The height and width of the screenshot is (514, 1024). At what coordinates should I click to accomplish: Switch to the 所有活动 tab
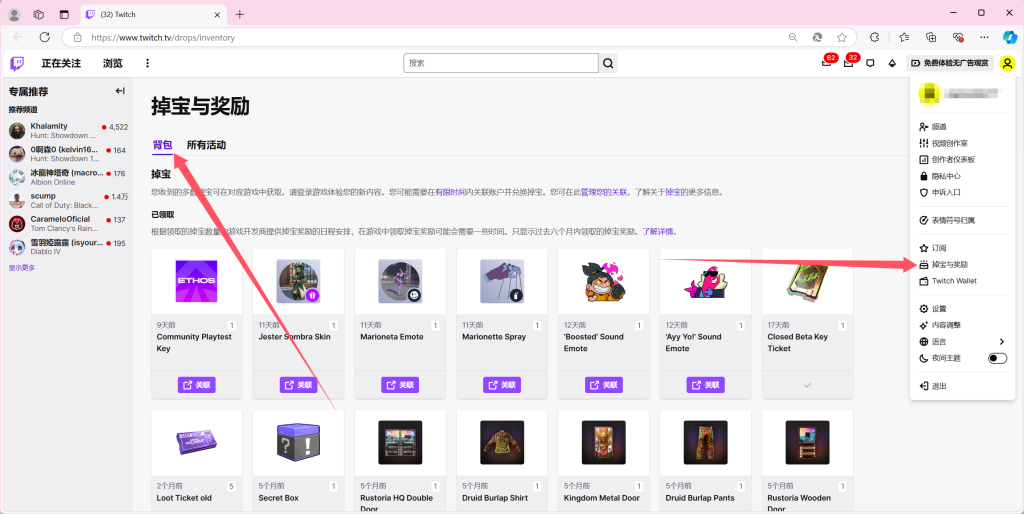(206, 145)
